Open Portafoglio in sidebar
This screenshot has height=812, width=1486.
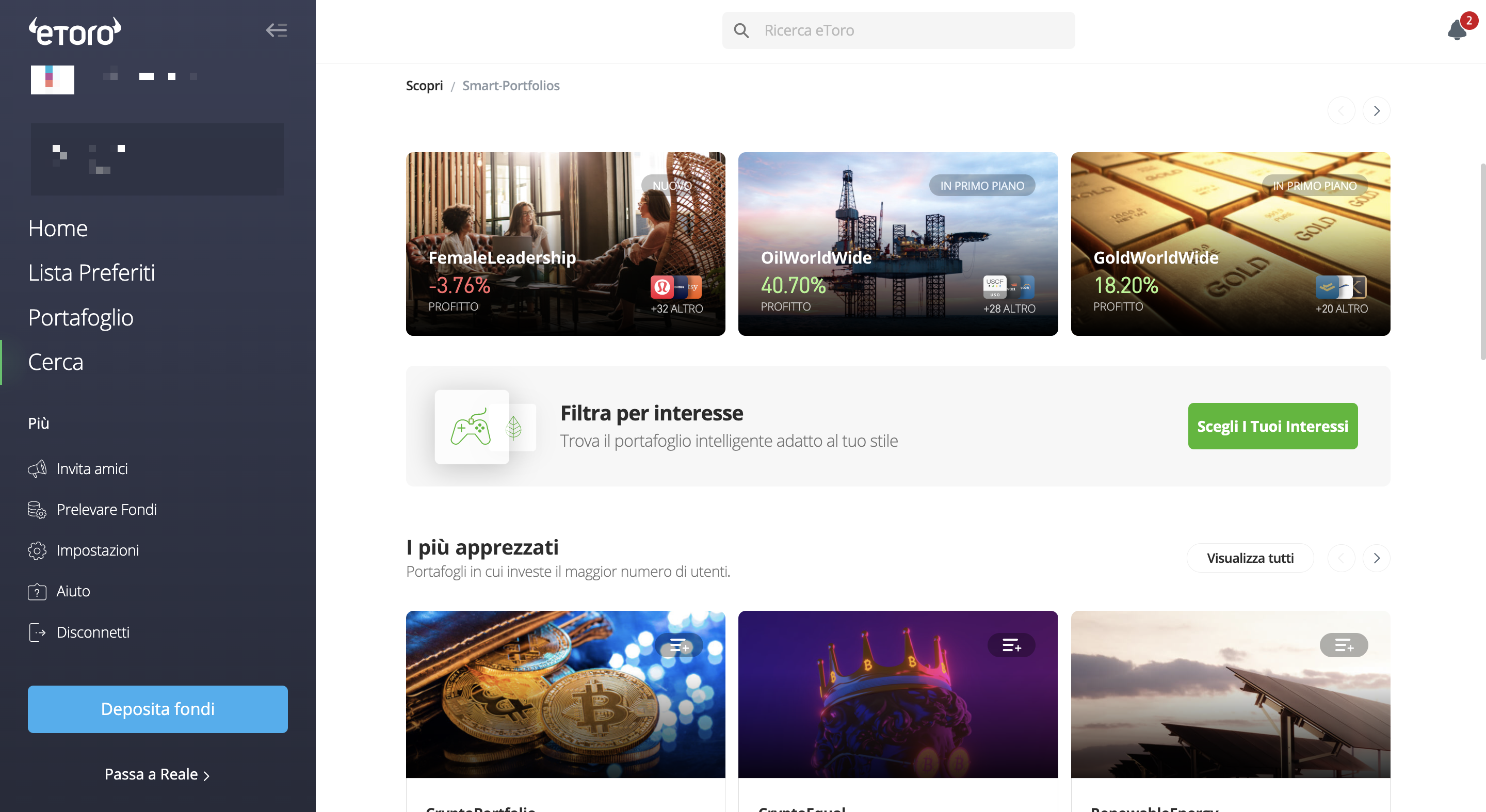pos(81,318)
